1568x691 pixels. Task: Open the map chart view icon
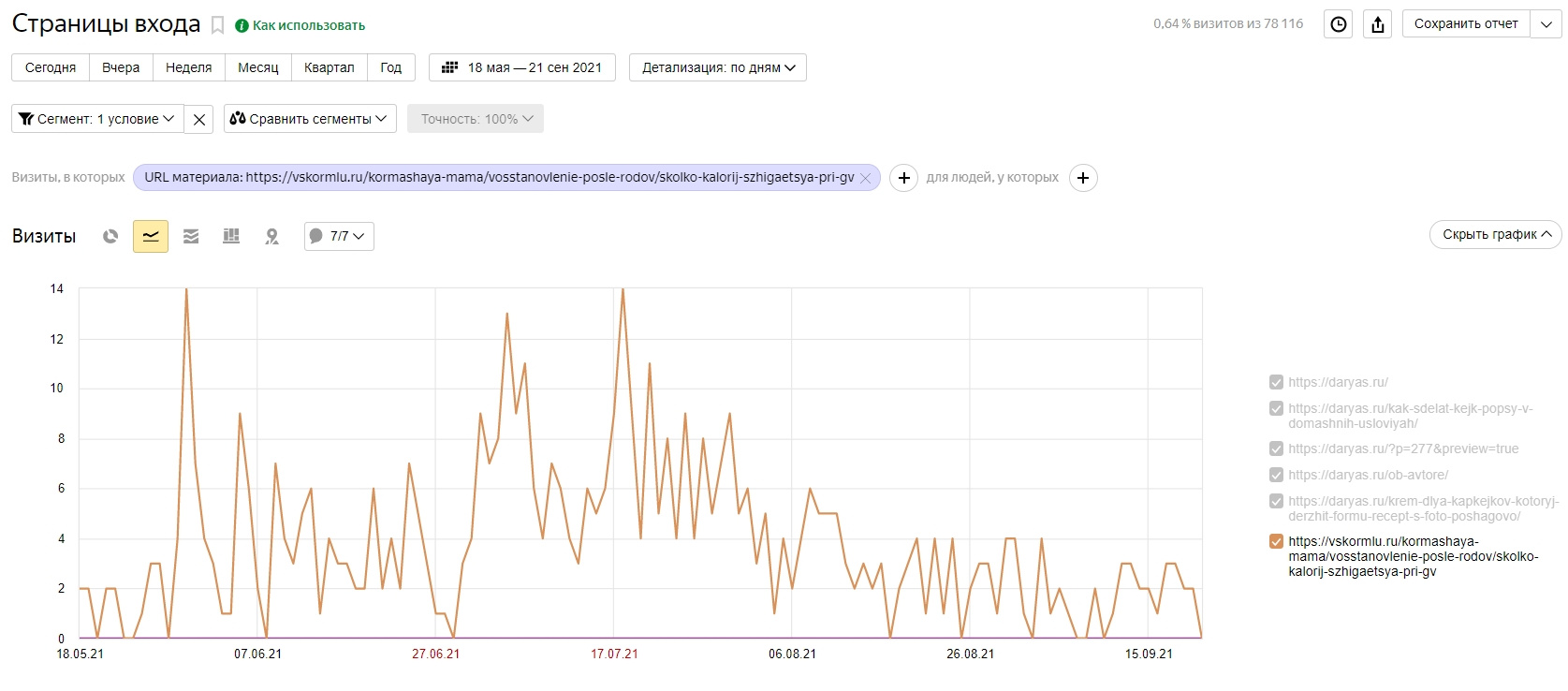[x=271, y=236]
